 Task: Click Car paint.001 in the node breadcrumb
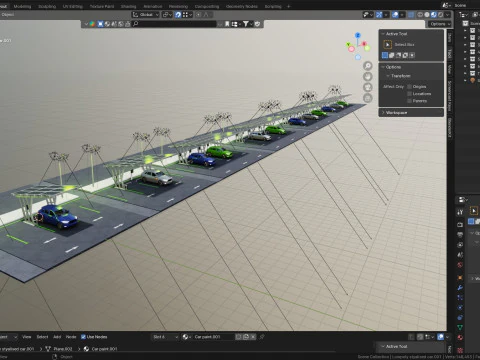[104, 349]
